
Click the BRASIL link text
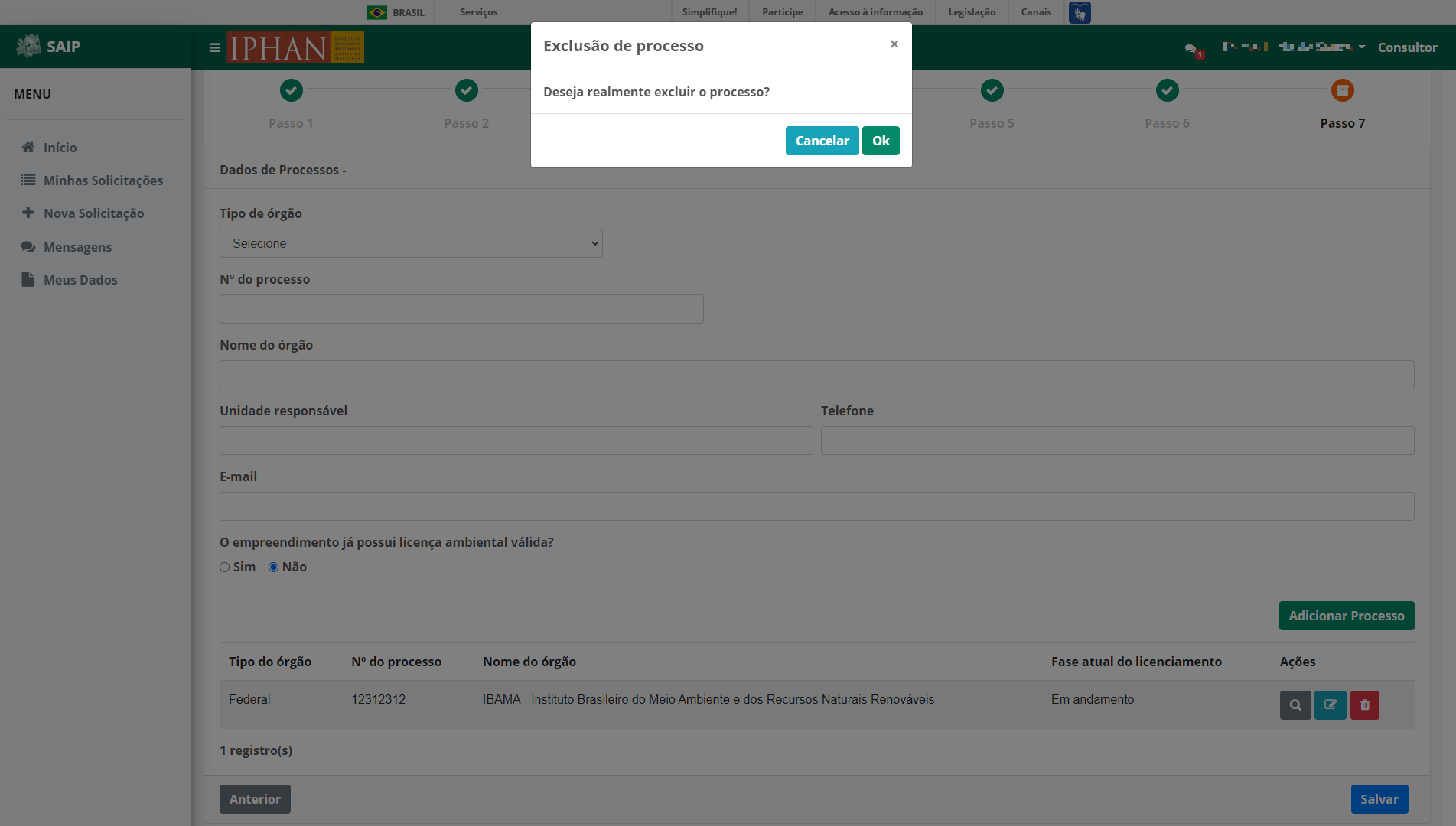(x=409, y=12)
